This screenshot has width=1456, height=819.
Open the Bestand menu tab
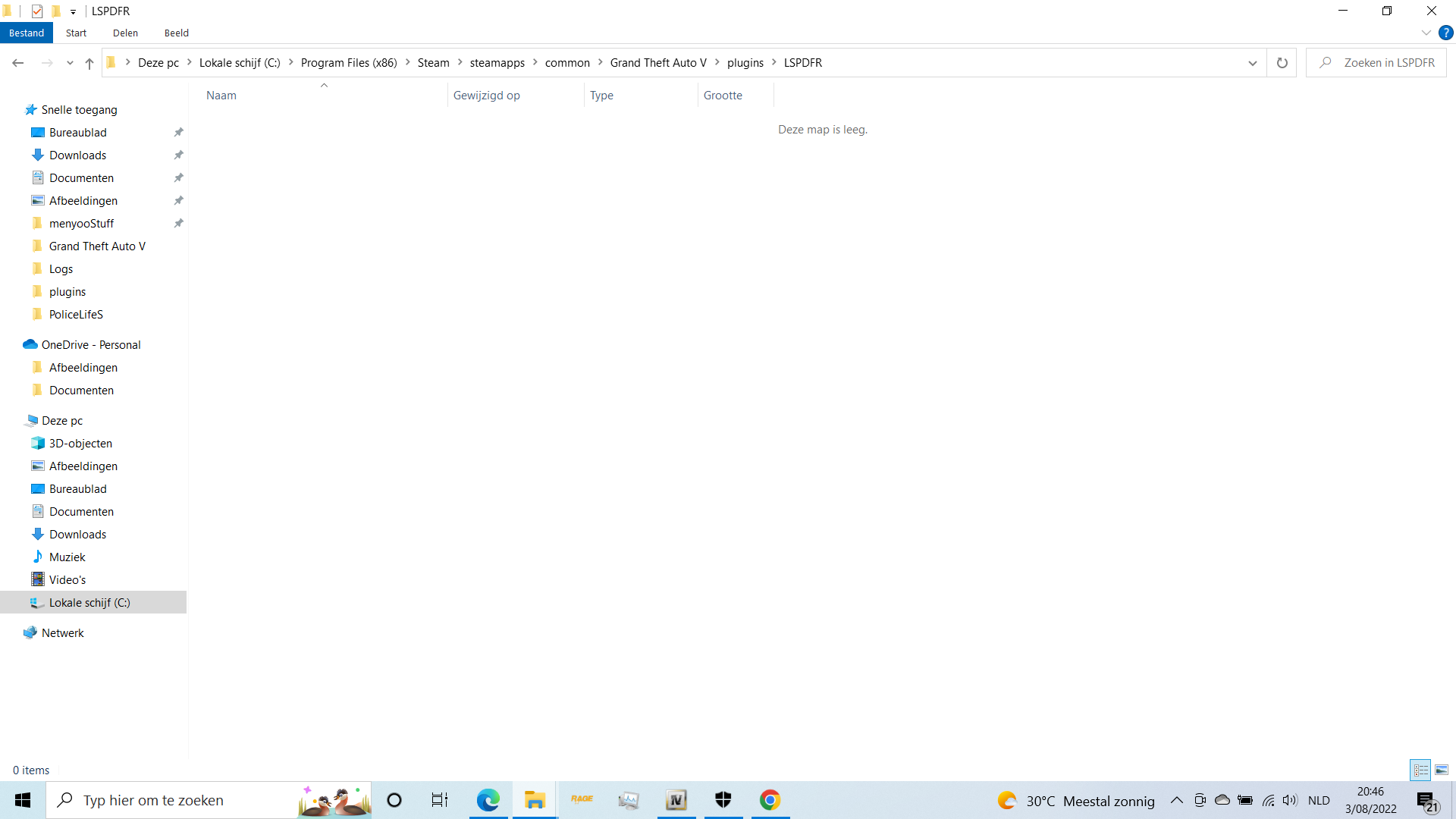(x=27, y=33)
